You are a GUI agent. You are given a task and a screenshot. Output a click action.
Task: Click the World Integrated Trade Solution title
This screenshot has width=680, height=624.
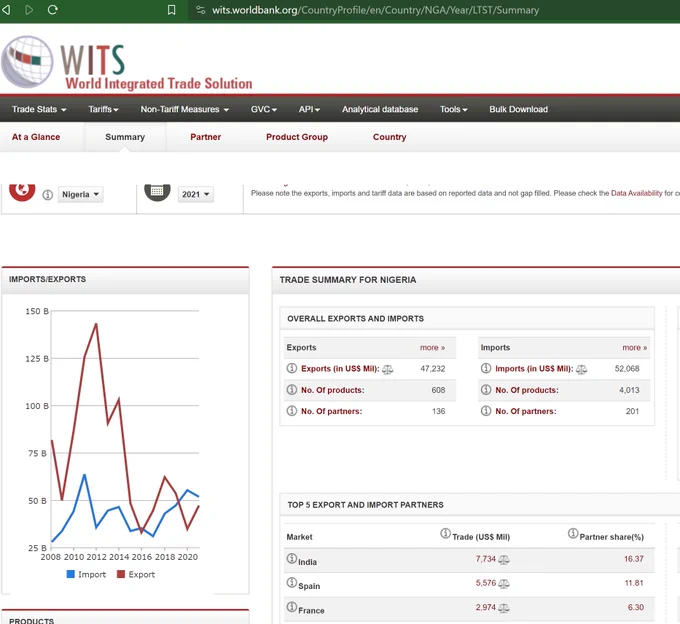pyautogui.click(x=159, y=83)
